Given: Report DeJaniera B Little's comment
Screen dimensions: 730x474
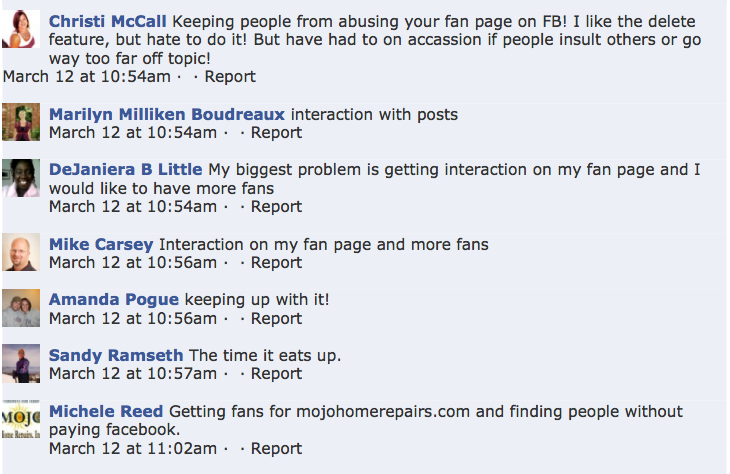Looking at the screenshot, I should click(276, 207).
